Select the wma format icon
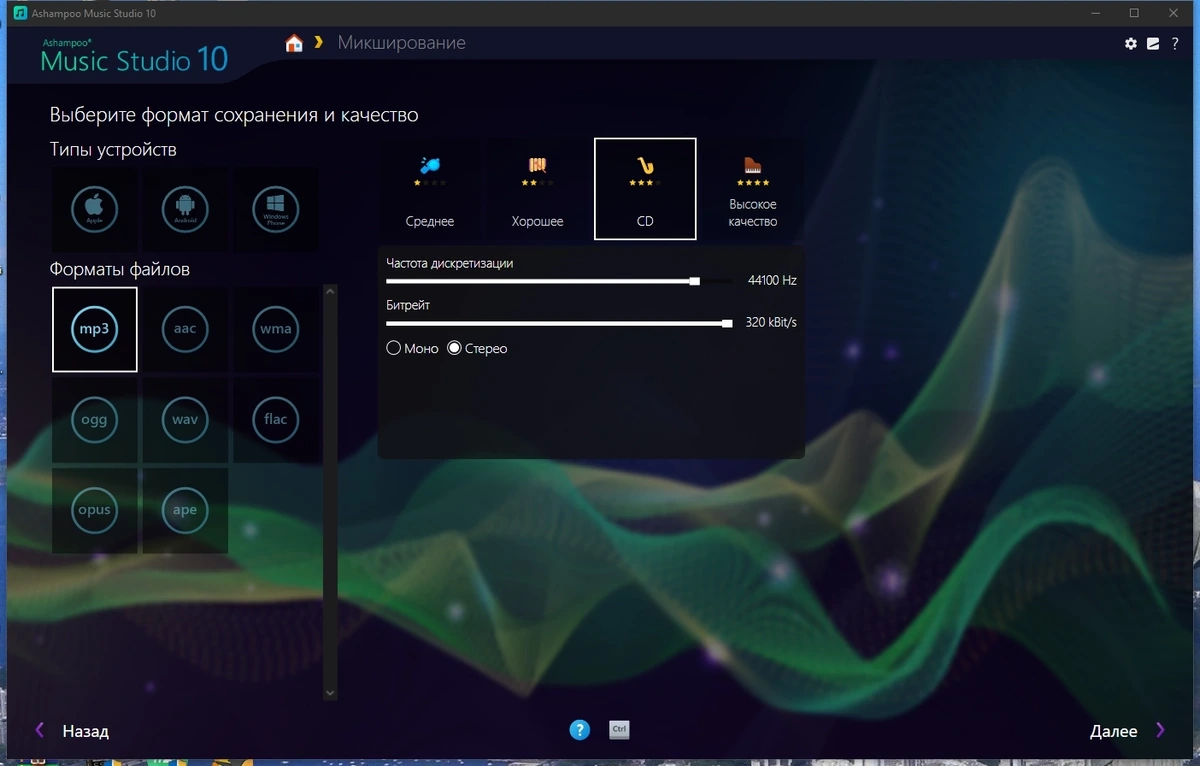The width and height of the screenshot is (1200, 766). click(x=276, y=329)
